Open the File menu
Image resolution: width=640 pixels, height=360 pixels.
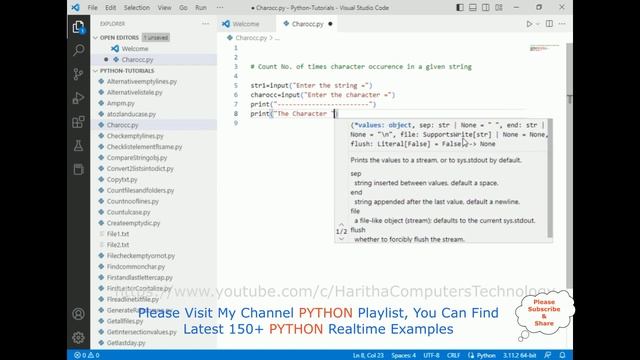[93, 8]
